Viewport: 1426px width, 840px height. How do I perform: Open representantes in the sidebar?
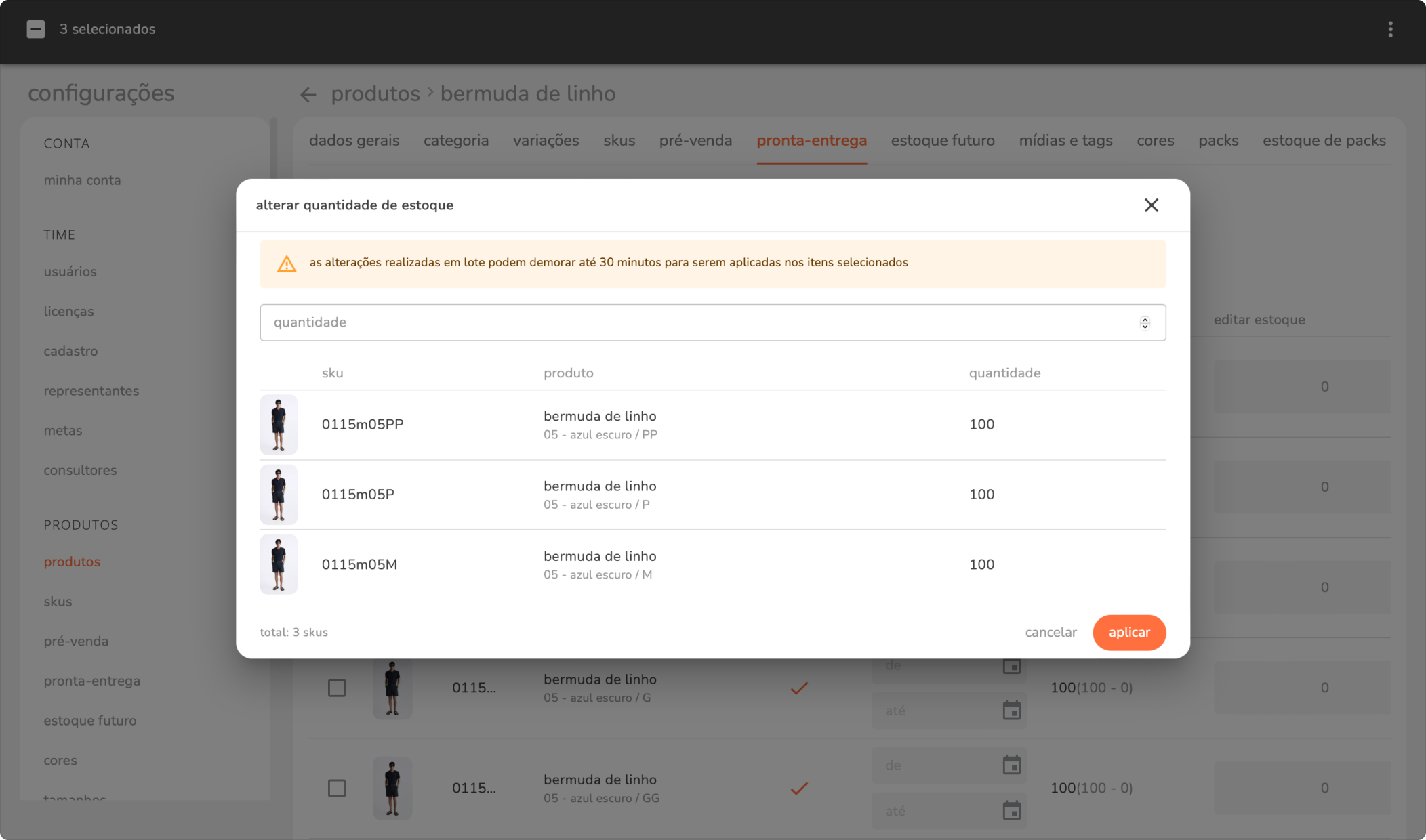(x=91, y=391)
